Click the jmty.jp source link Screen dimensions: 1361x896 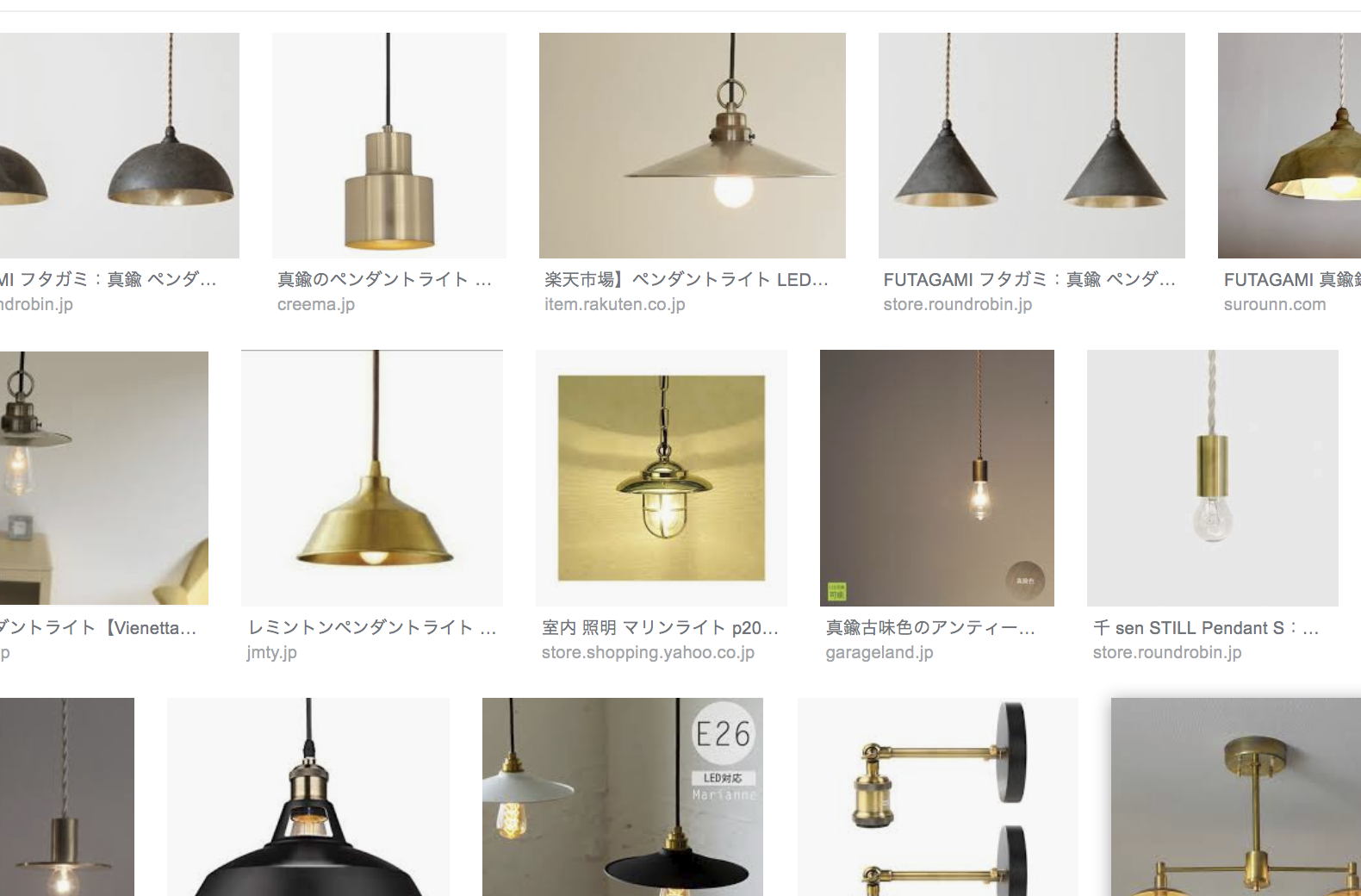click(x=271, y=652)
